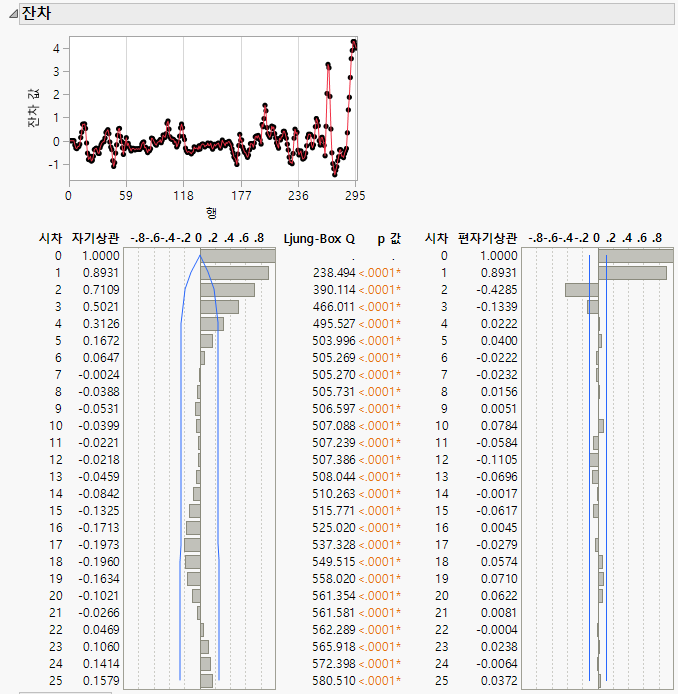Click autocorrelation value 0.7109

point(101,290)
